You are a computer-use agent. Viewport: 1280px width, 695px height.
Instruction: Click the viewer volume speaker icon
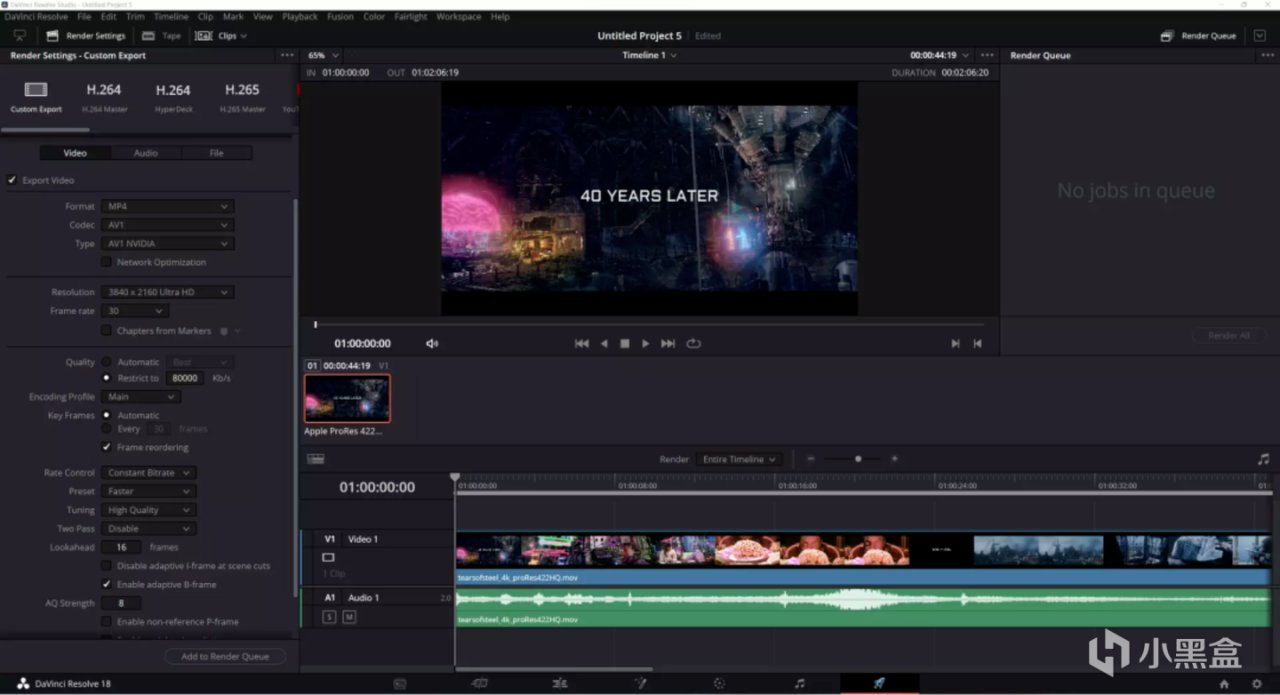(432, 343)
